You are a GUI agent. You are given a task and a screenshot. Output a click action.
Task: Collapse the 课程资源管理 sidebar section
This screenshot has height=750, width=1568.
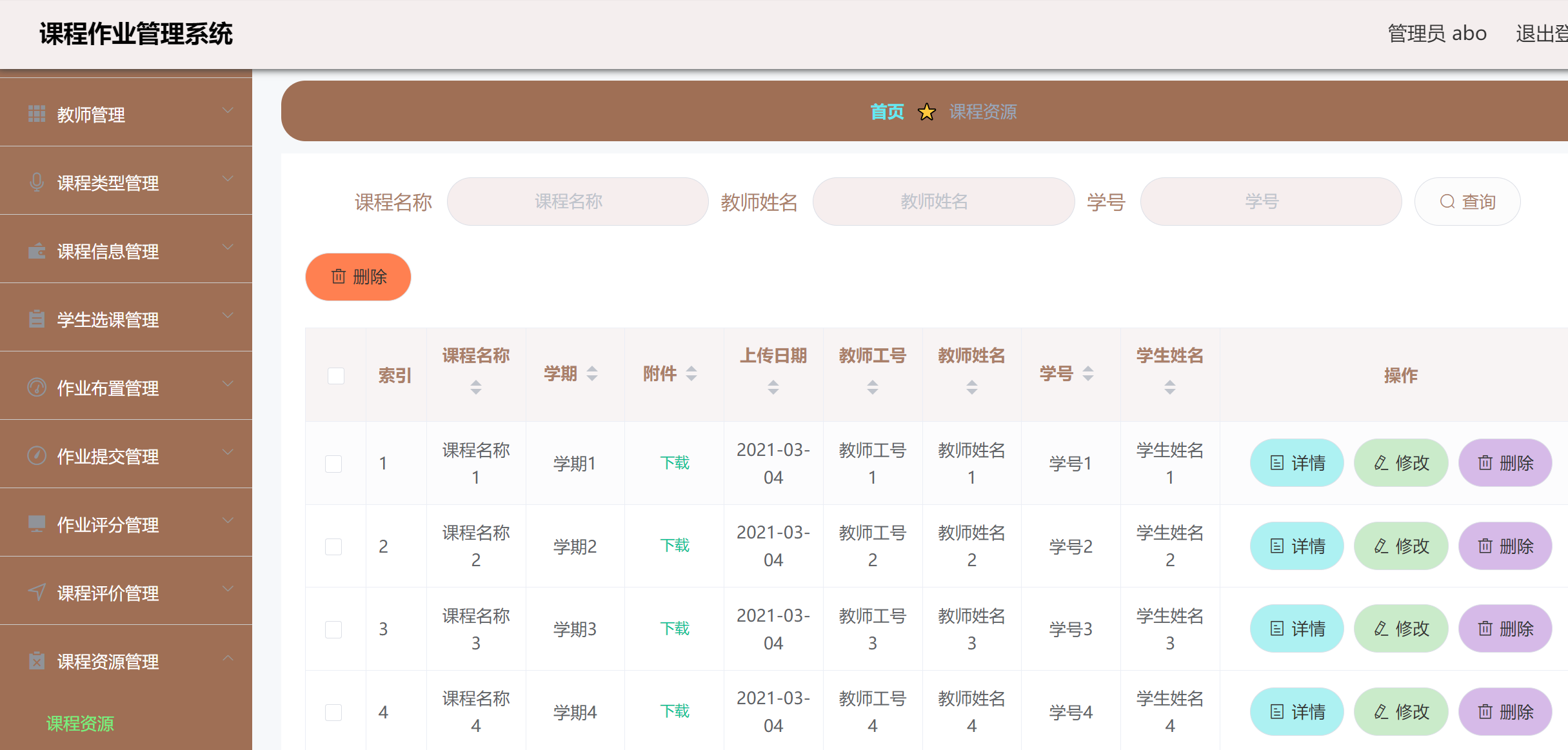(227, 657)
